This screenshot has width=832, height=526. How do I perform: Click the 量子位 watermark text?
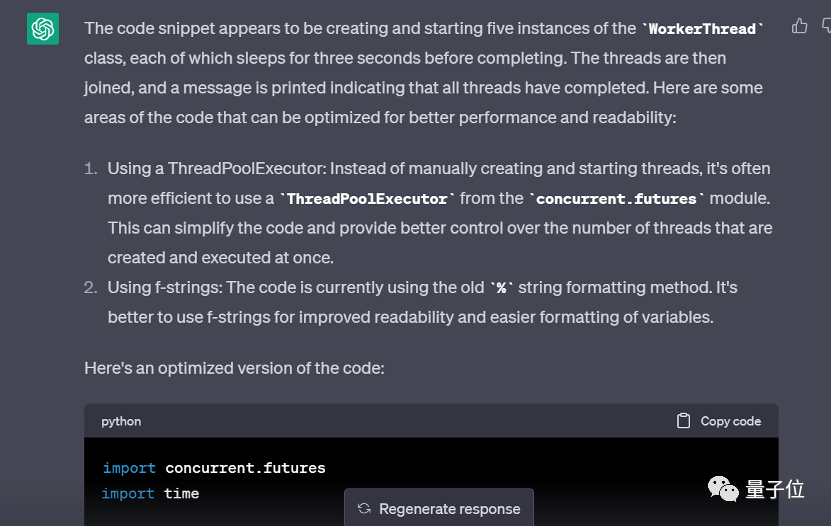pyautogui.click(x=775, y=489)
